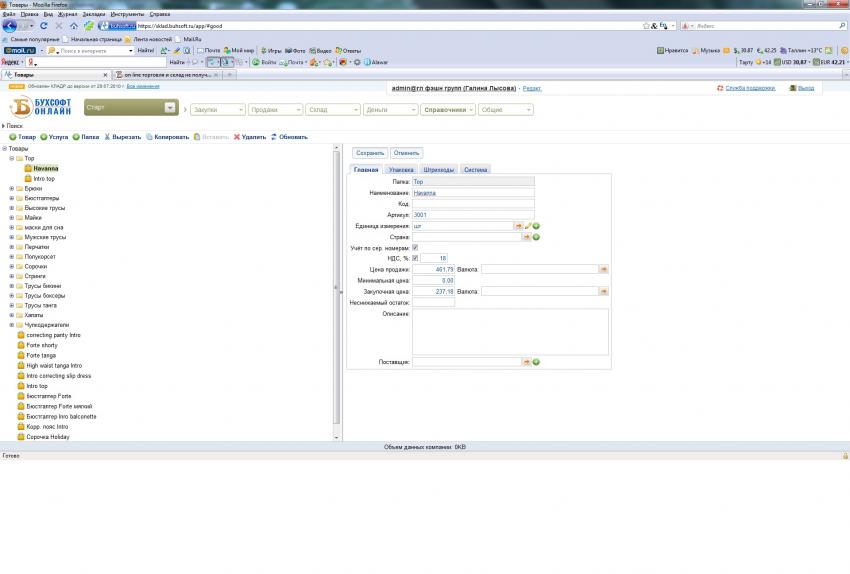
Task: Click pencil edit icon beside Единица измерения
Action: (528, 226)
